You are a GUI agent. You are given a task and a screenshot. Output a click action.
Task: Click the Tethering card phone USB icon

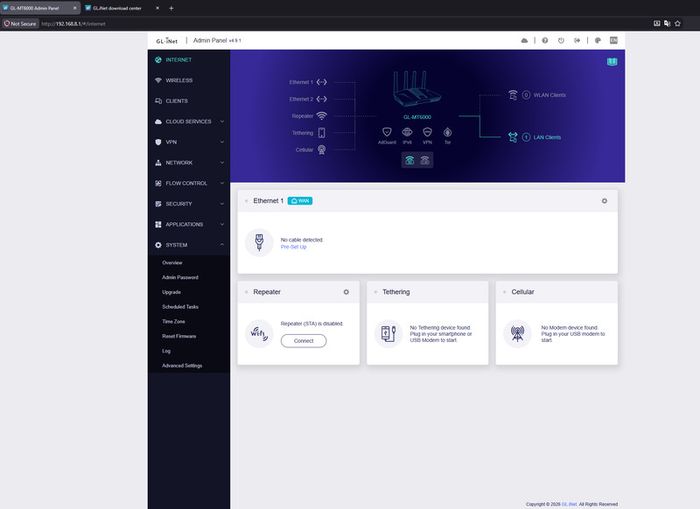coord(388,333)
